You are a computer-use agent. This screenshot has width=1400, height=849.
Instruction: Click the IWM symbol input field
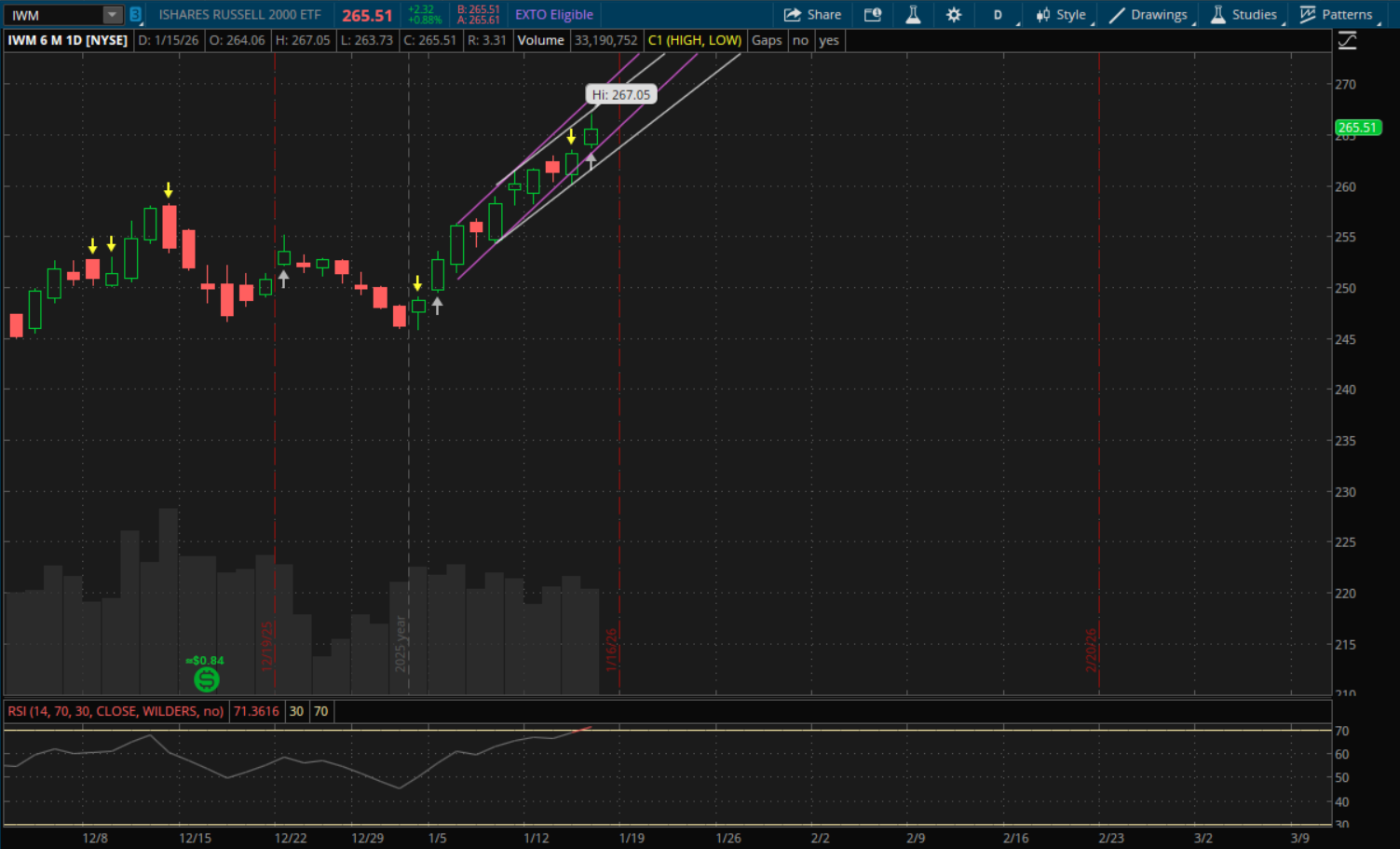tap(54, 15)
